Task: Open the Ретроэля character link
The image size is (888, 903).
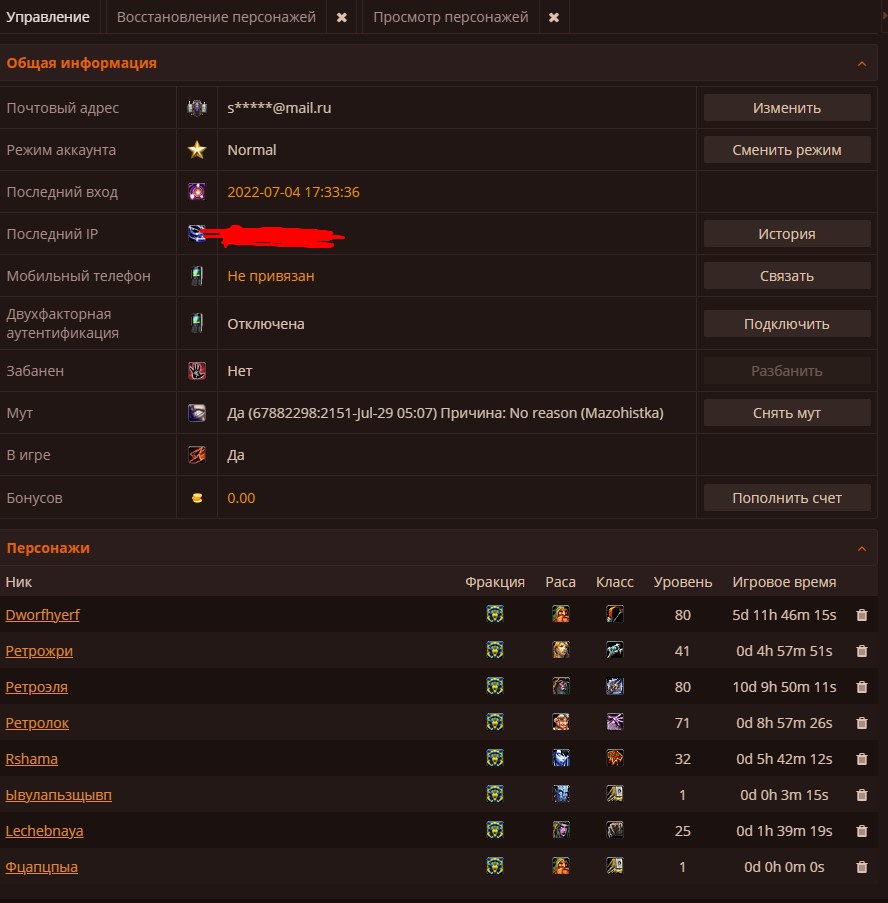Action: point(37,687)
